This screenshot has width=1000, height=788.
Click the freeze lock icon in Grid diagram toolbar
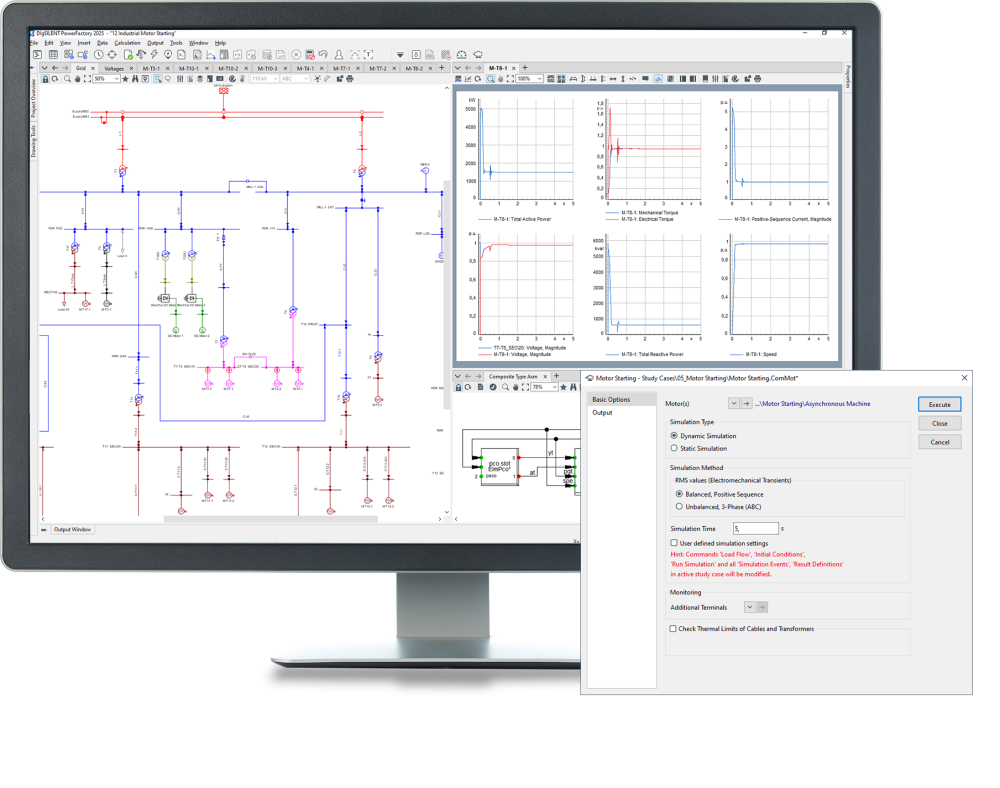pos(45,79)
